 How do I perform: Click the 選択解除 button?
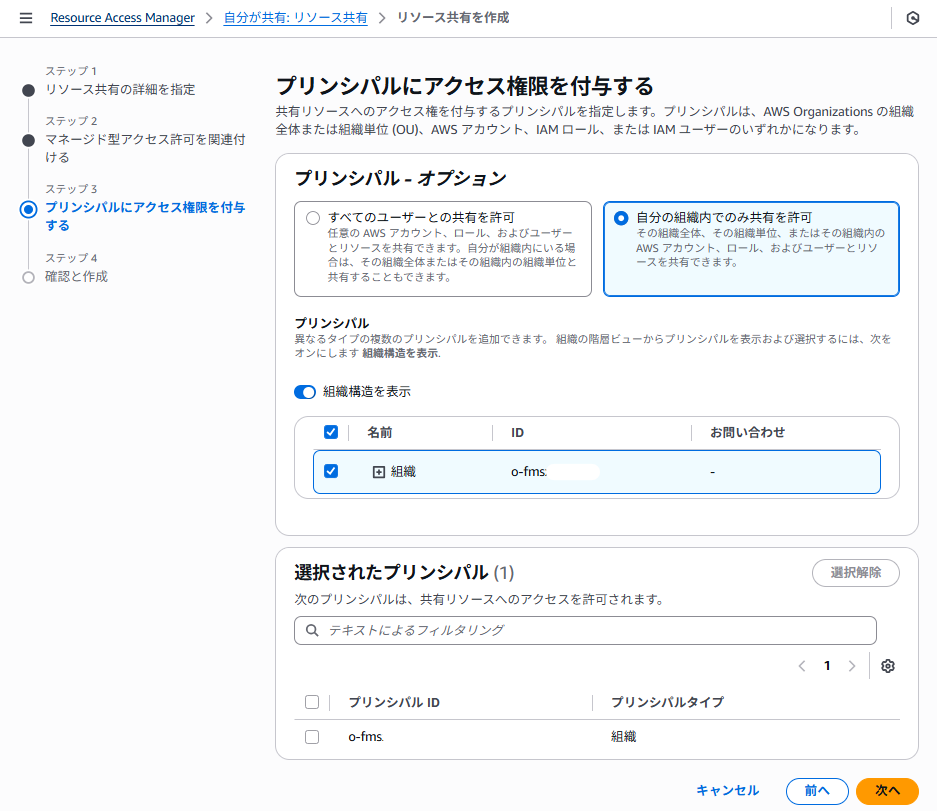855,573
